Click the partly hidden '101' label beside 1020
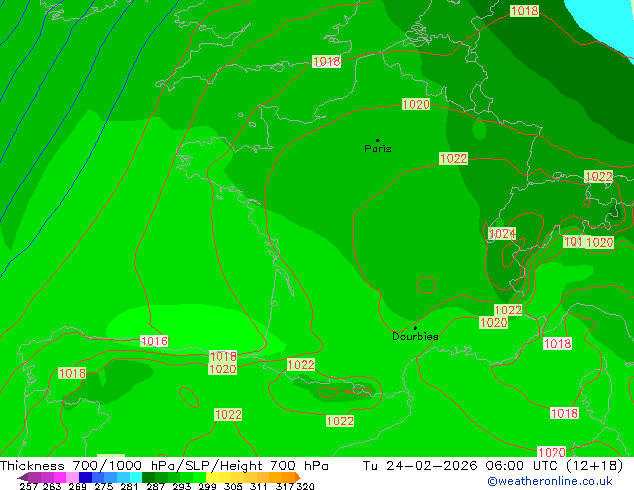634x490 pixels. coord(573,242)
